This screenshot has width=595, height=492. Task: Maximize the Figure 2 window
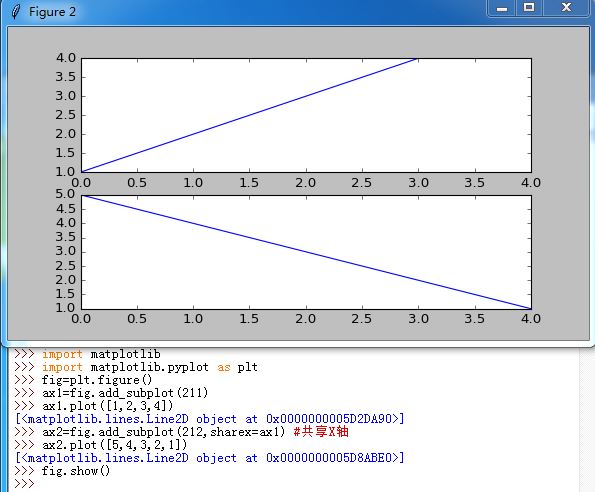click(x=529, y=8)
